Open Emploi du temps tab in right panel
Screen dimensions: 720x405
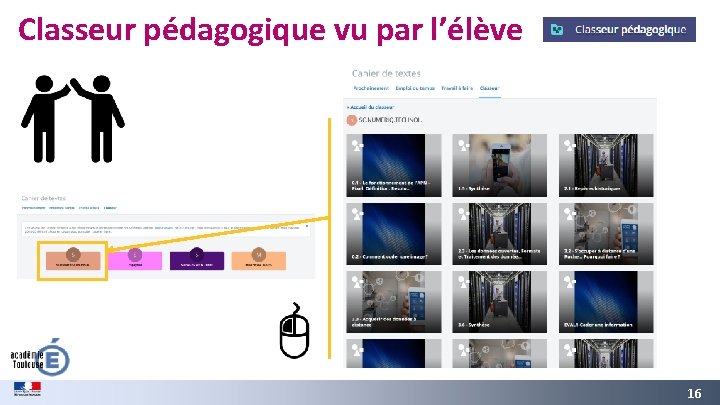pos(415,88)
